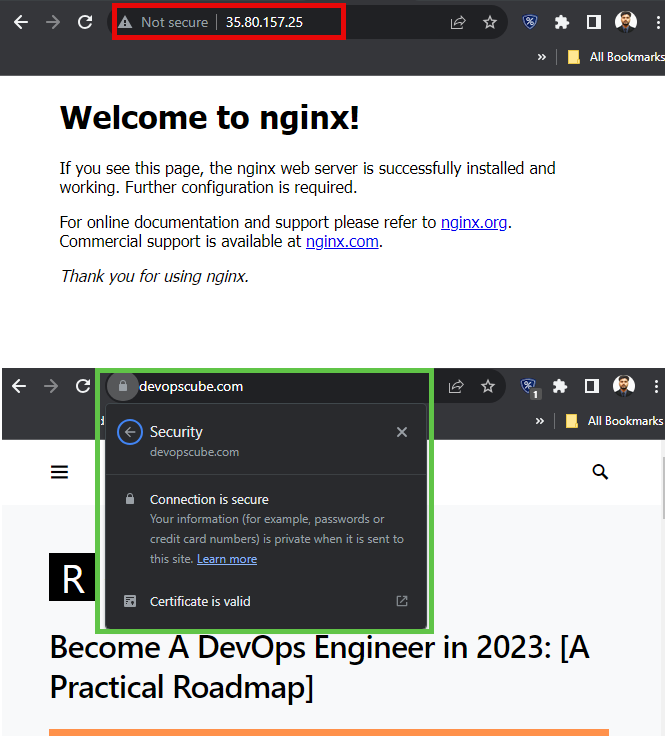Open All Bookmarks folder in devopscube window

pos(614,421)
